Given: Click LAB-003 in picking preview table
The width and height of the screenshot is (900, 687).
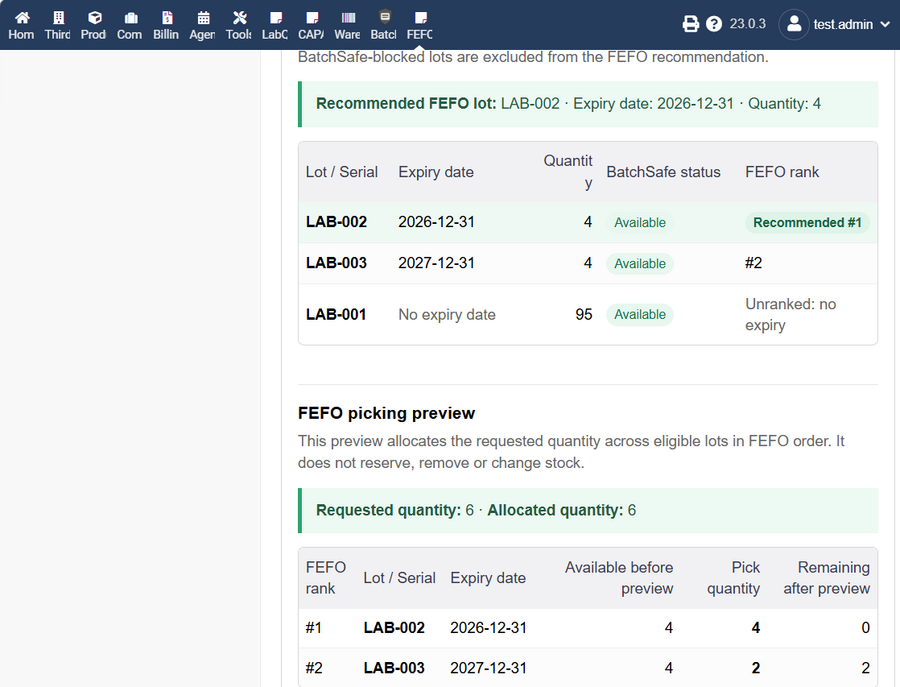Looking at the screenshot, I should click(394, 668).
